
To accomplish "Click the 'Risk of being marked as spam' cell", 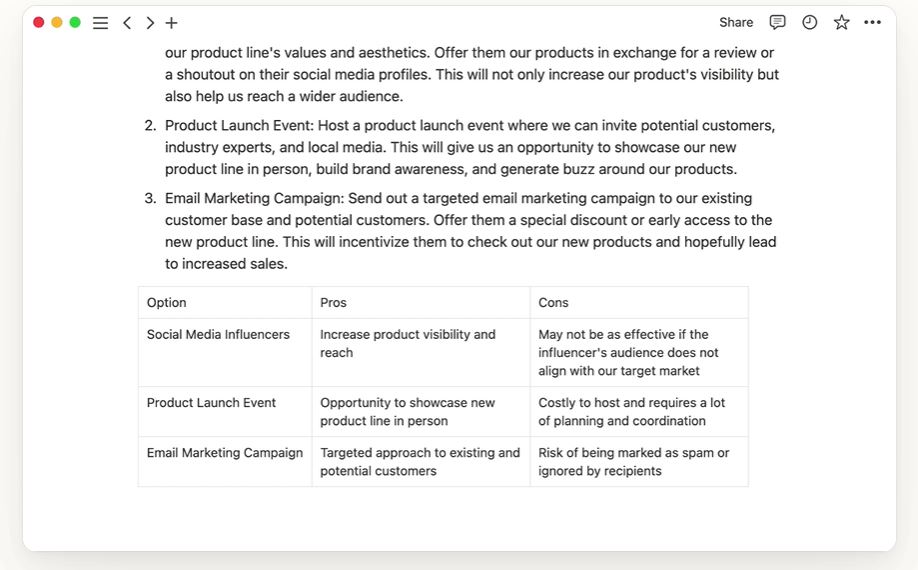I will click(x=639, y=461).
